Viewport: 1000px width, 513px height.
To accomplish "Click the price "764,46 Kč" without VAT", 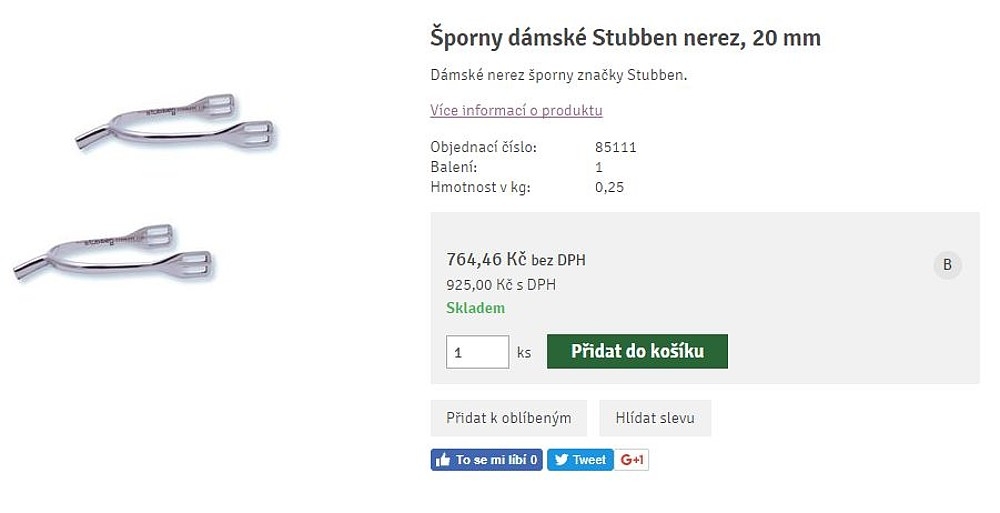I will 486,260.
